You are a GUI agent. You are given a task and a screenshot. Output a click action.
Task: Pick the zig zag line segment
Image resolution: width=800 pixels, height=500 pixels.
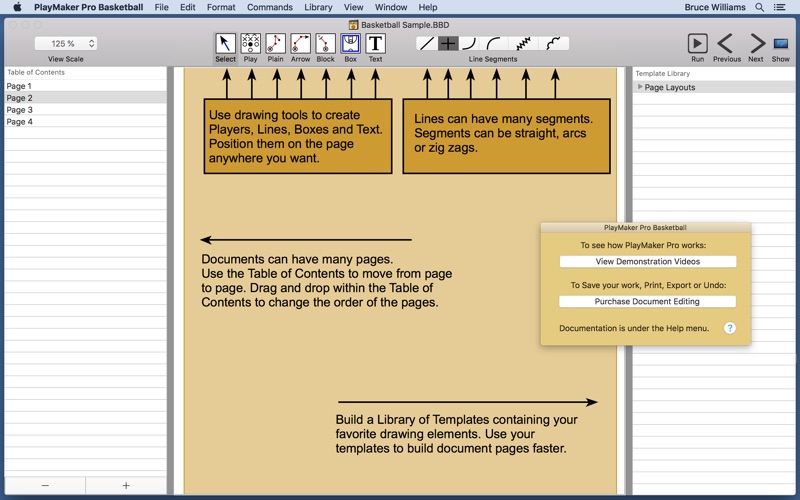(x=524, y=44)
